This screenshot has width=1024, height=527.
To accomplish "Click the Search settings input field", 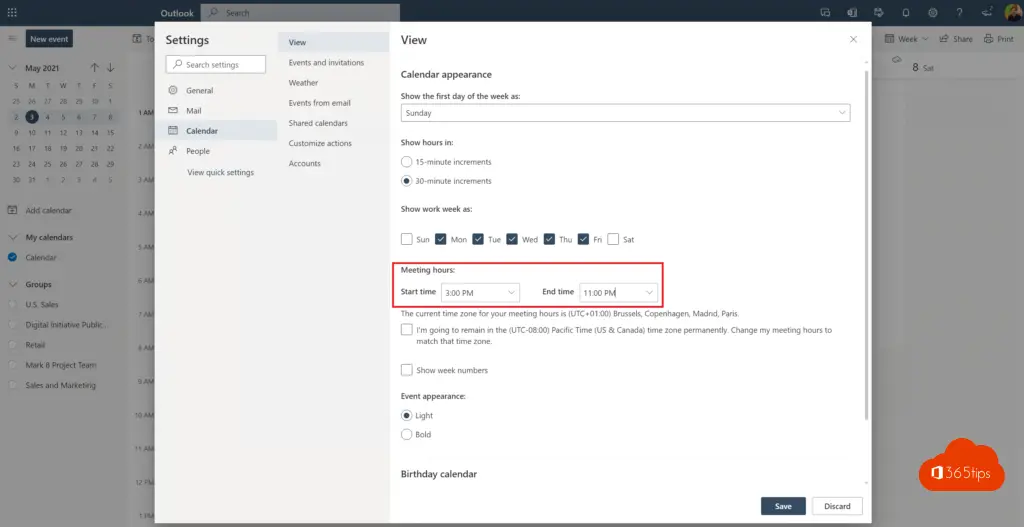I will 217,65.
